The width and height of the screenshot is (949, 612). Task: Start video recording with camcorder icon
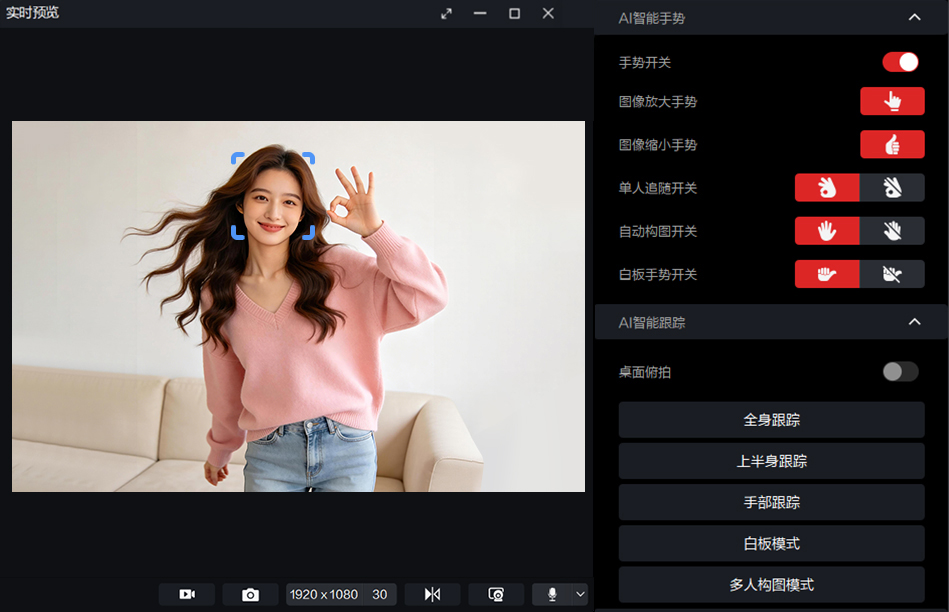point(187,594)
